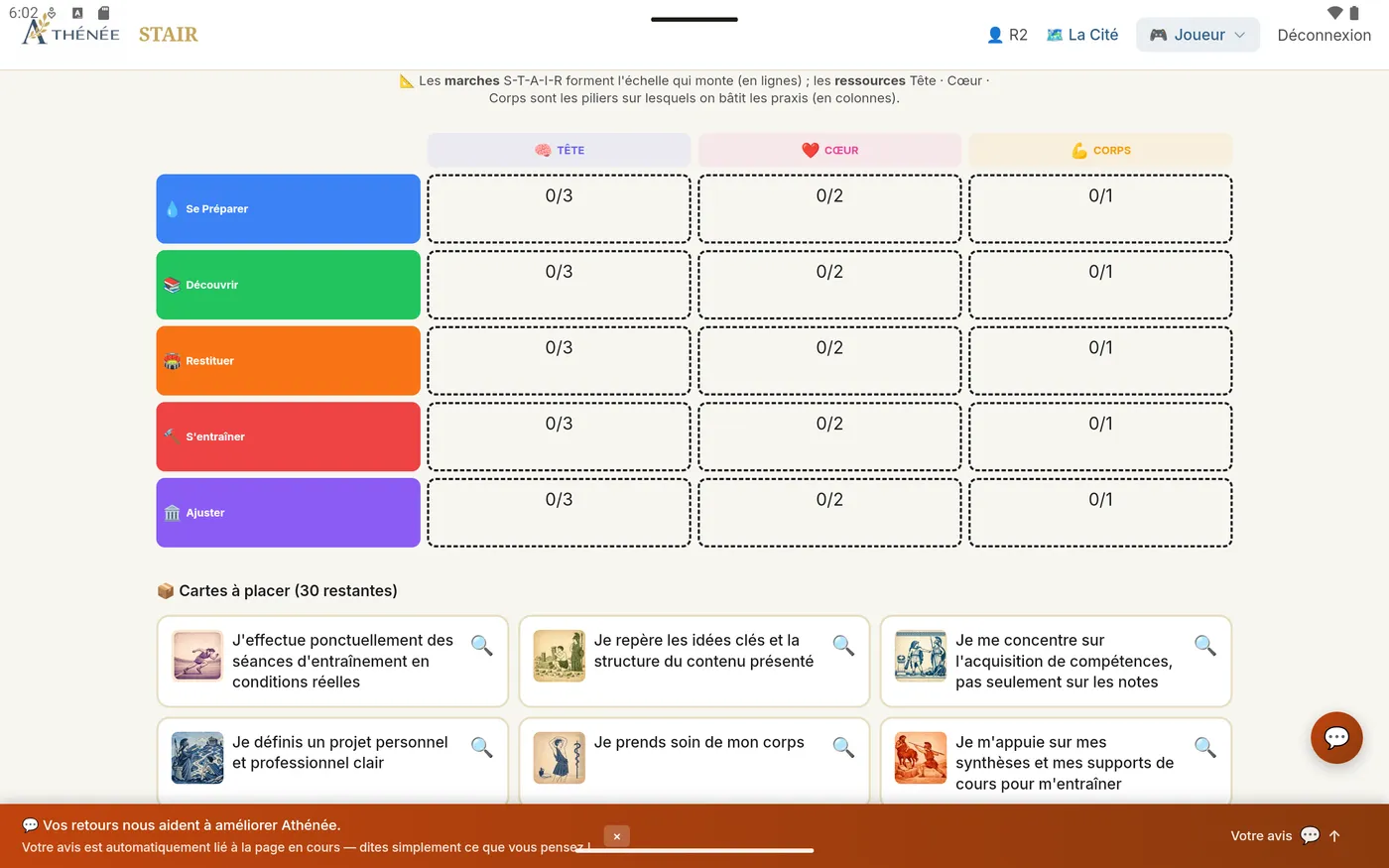Image resolution: width=1389 pixels, height=868 pixels.
Task: Select the Corps column header
Action: pyautogui.click(x=1100, y=150)
